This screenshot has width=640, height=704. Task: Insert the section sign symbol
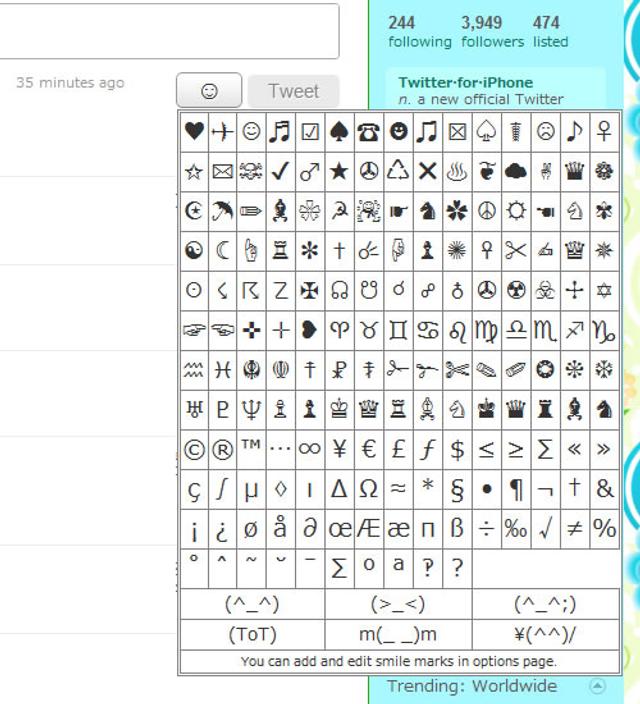tap(457, 489)
